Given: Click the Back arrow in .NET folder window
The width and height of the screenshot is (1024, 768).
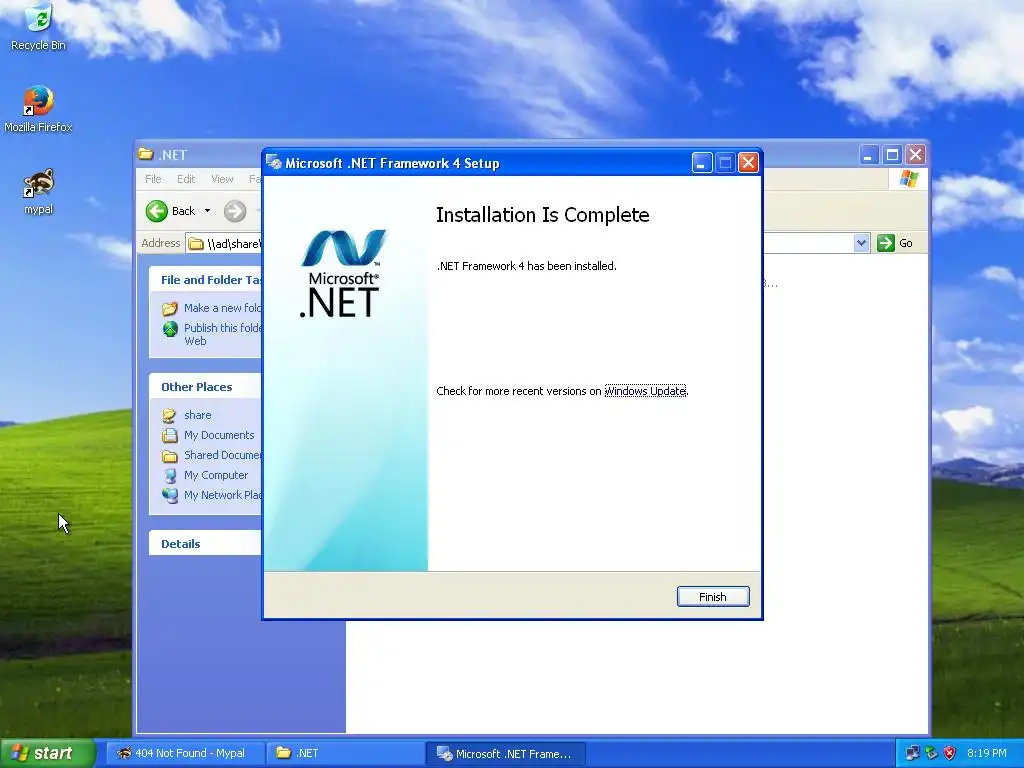Looking at the screenshot, I should tap(157, 211).
